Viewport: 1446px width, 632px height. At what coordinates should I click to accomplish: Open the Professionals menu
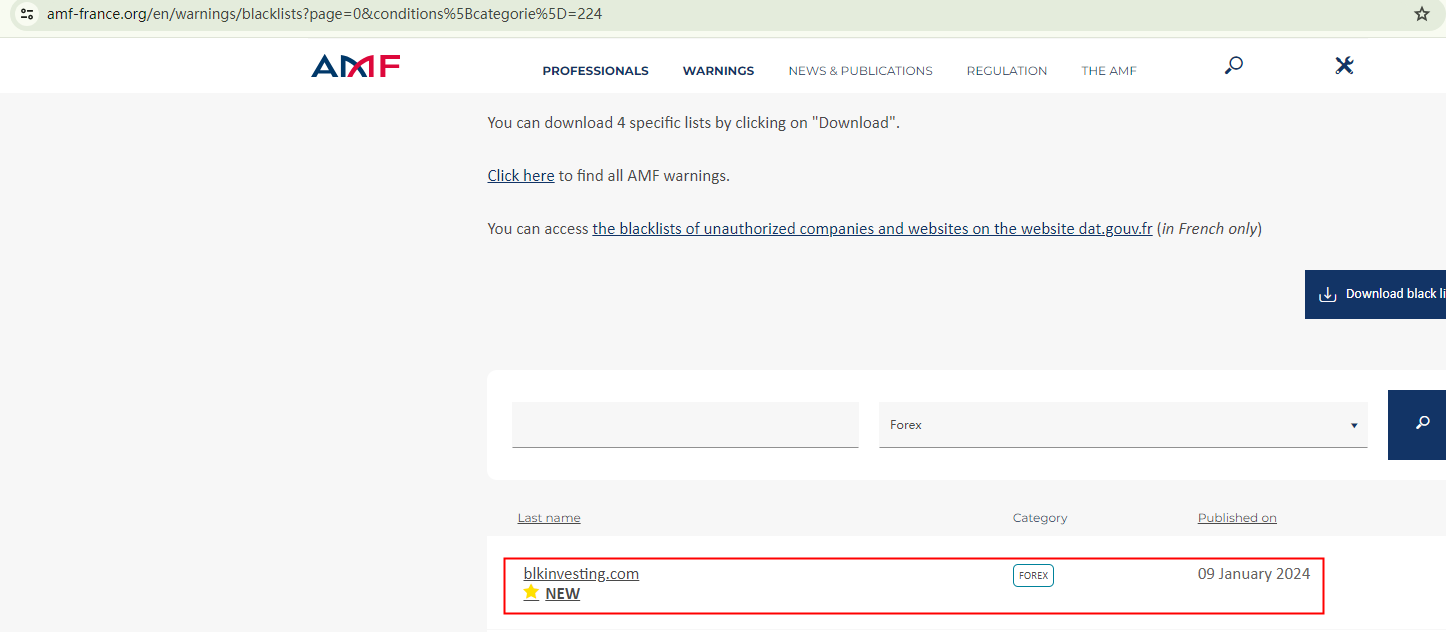[x=595, y=71]
